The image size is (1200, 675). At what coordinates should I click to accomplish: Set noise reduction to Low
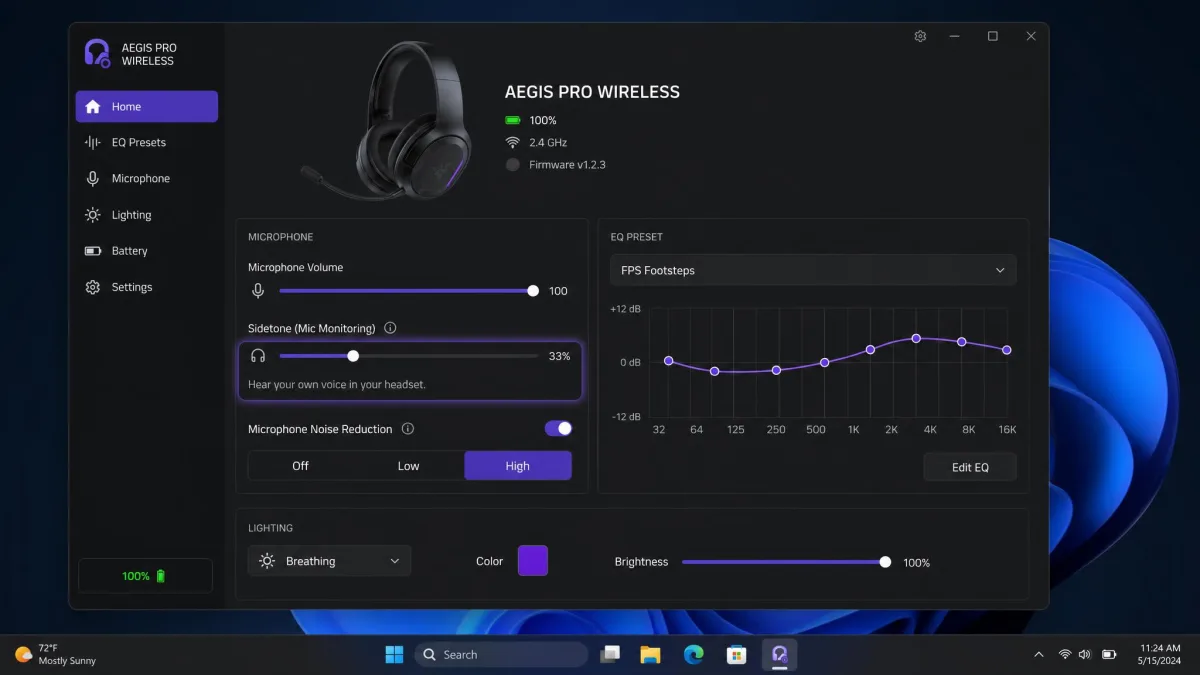click(x=409, y=466)
